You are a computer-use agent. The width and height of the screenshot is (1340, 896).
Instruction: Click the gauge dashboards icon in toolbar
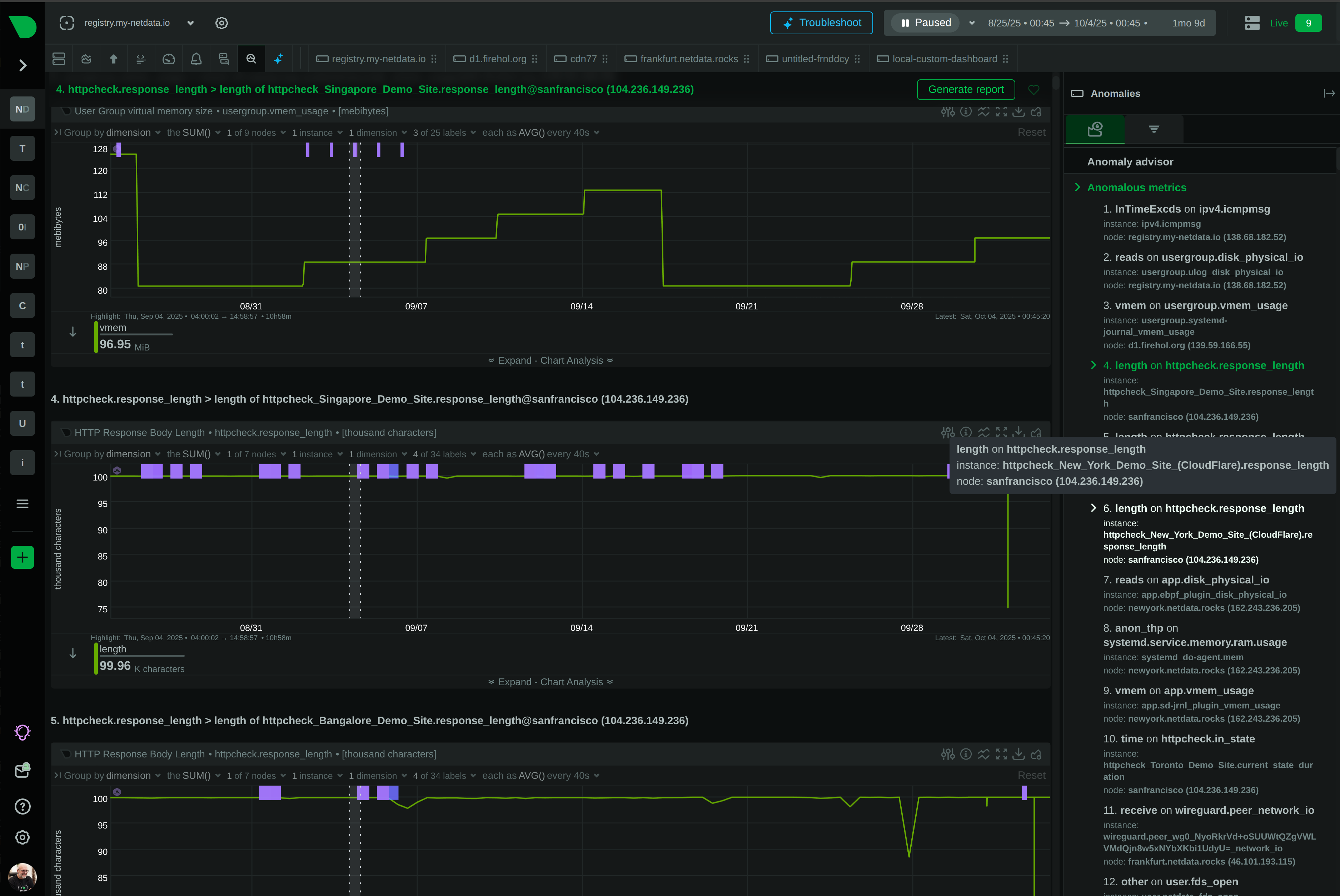[169, 59]
